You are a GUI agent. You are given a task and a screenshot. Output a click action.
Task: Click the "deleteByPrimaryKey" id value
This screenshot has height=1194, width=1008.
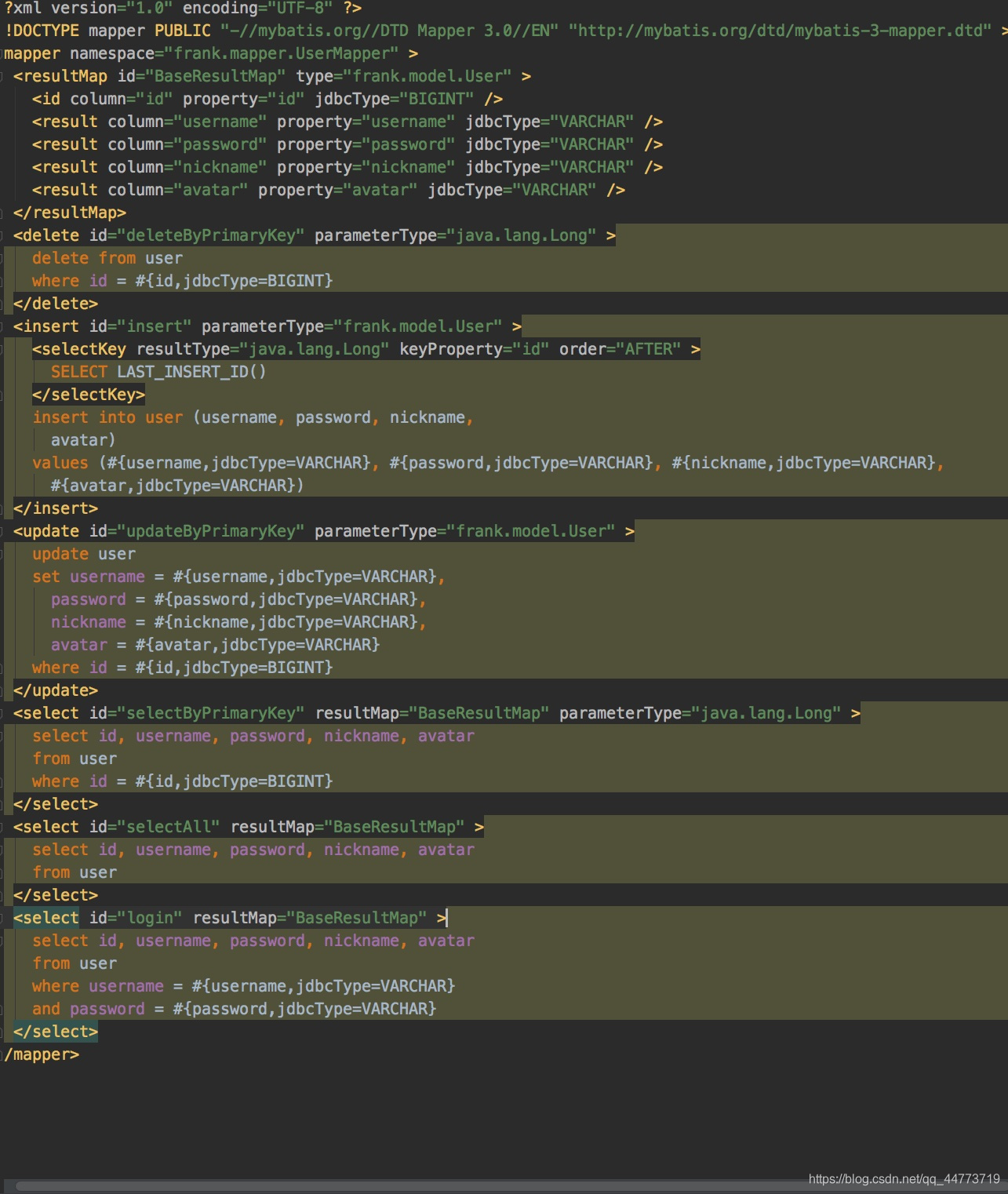coord(211,235)
